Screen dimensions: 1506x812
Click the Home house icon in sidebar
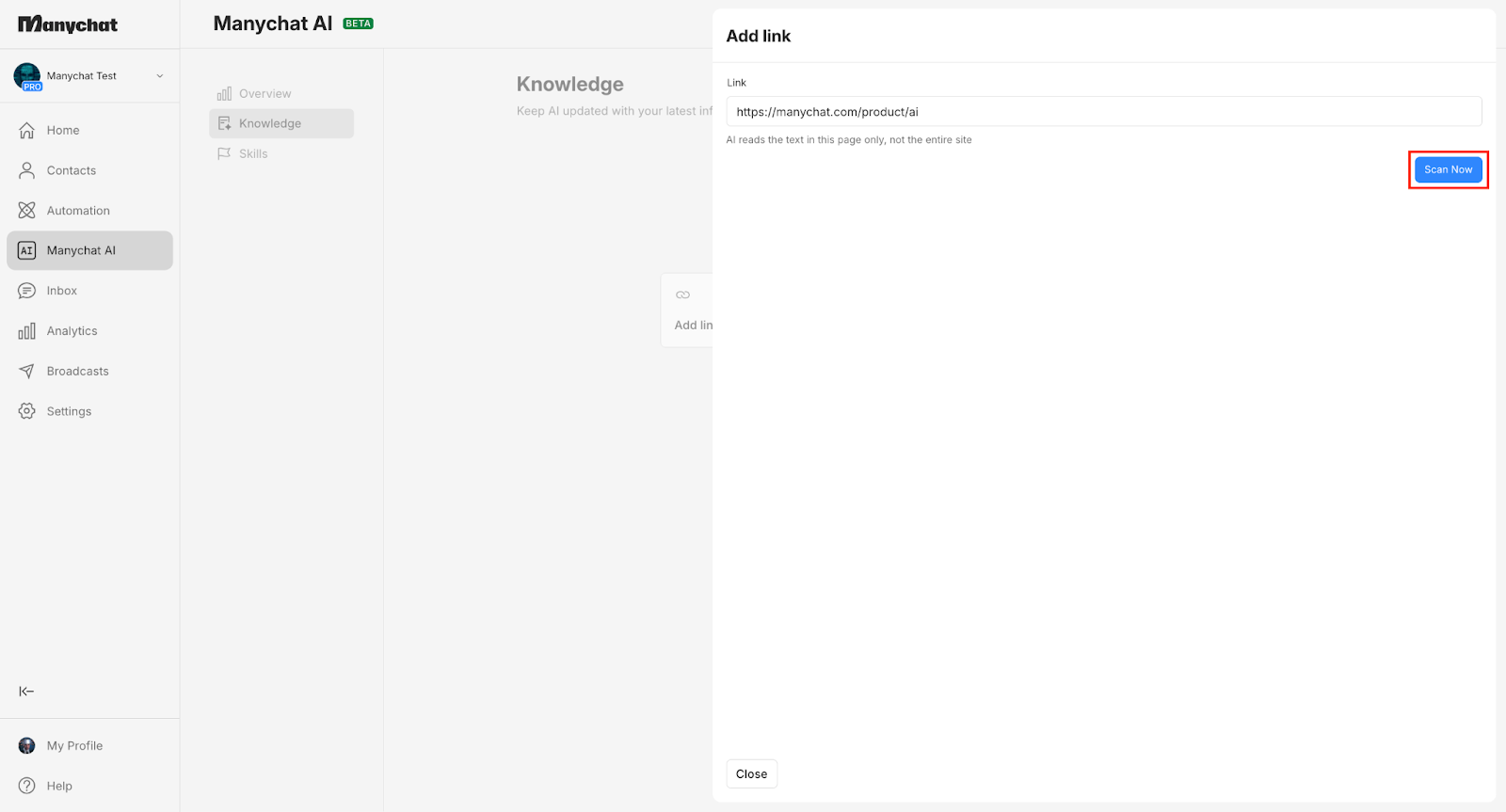[x=27, y=131]
